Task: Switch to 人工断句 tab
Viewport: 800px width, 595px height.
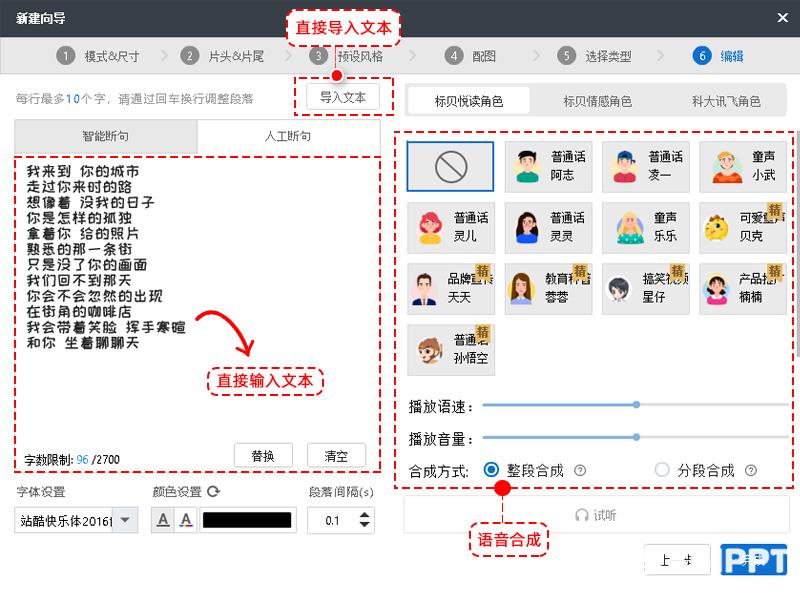Action: [288, 136]
